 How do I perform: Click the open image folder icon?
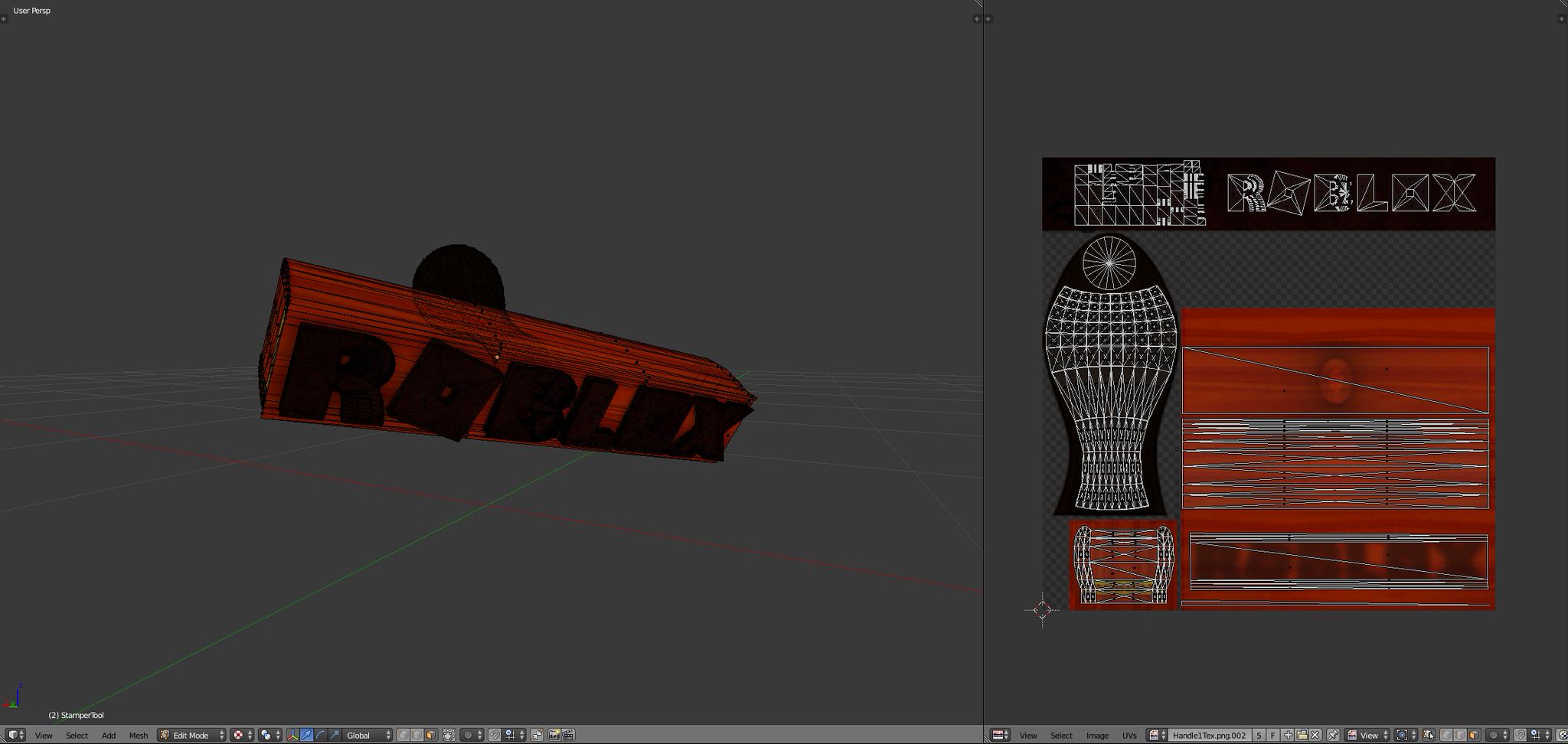1302,736
